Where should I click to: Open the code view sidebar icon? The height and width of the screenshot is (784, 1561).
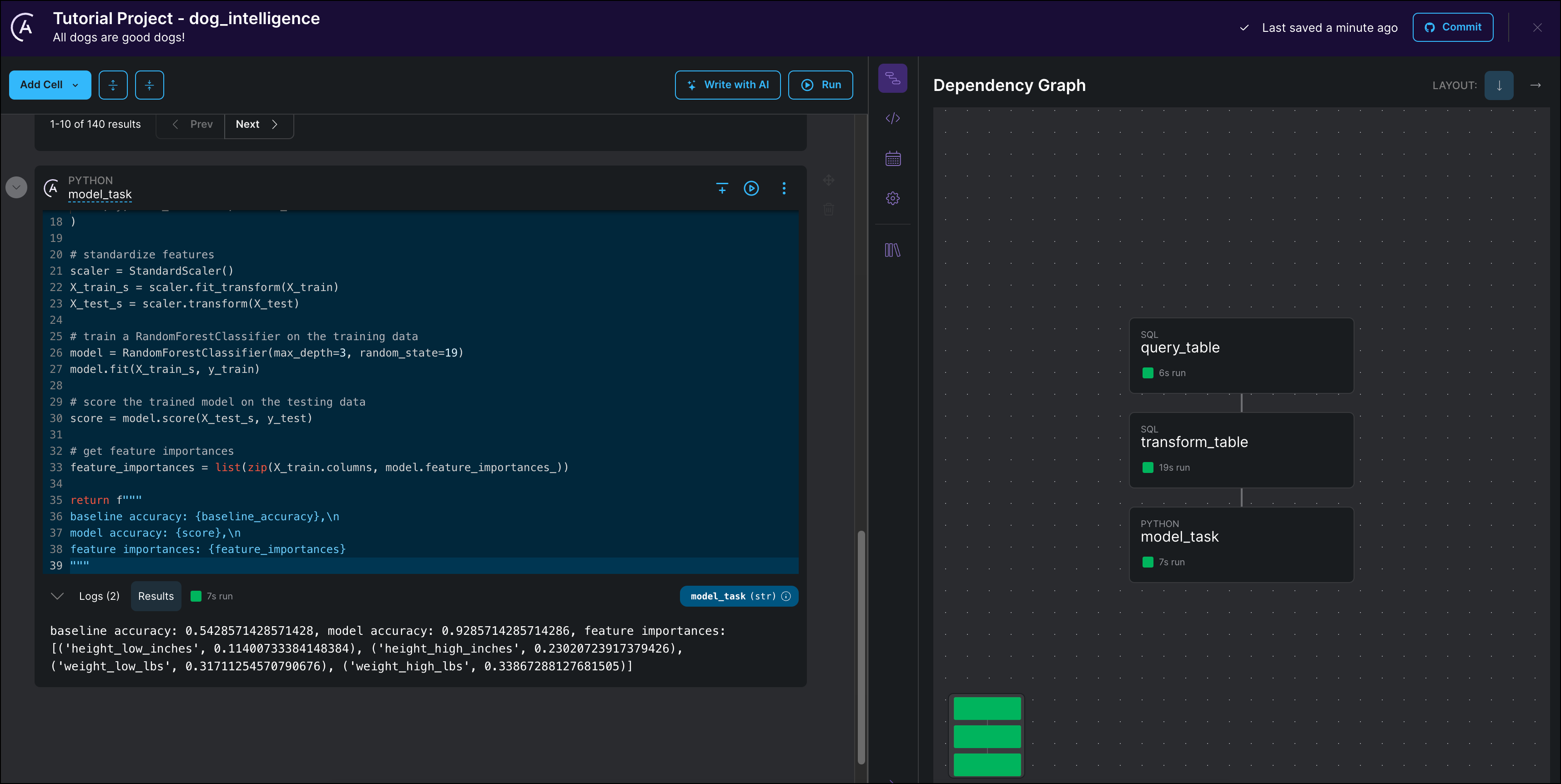[x=892, y=118]
